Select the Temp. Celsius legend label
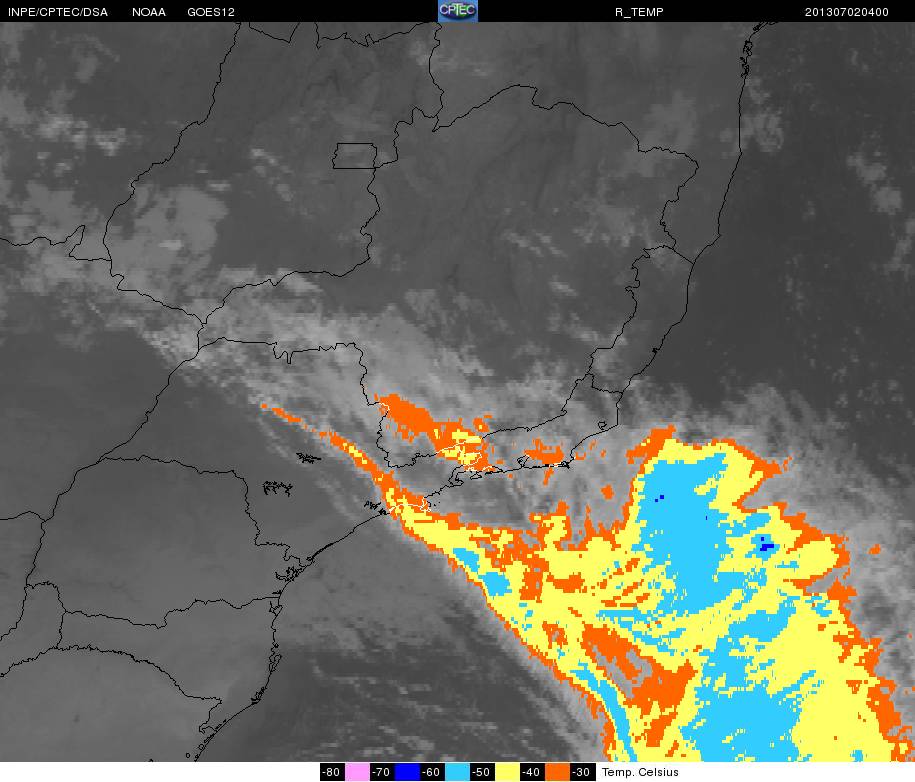915x782 pixels. pyautogui.click(x=640, y=772)
